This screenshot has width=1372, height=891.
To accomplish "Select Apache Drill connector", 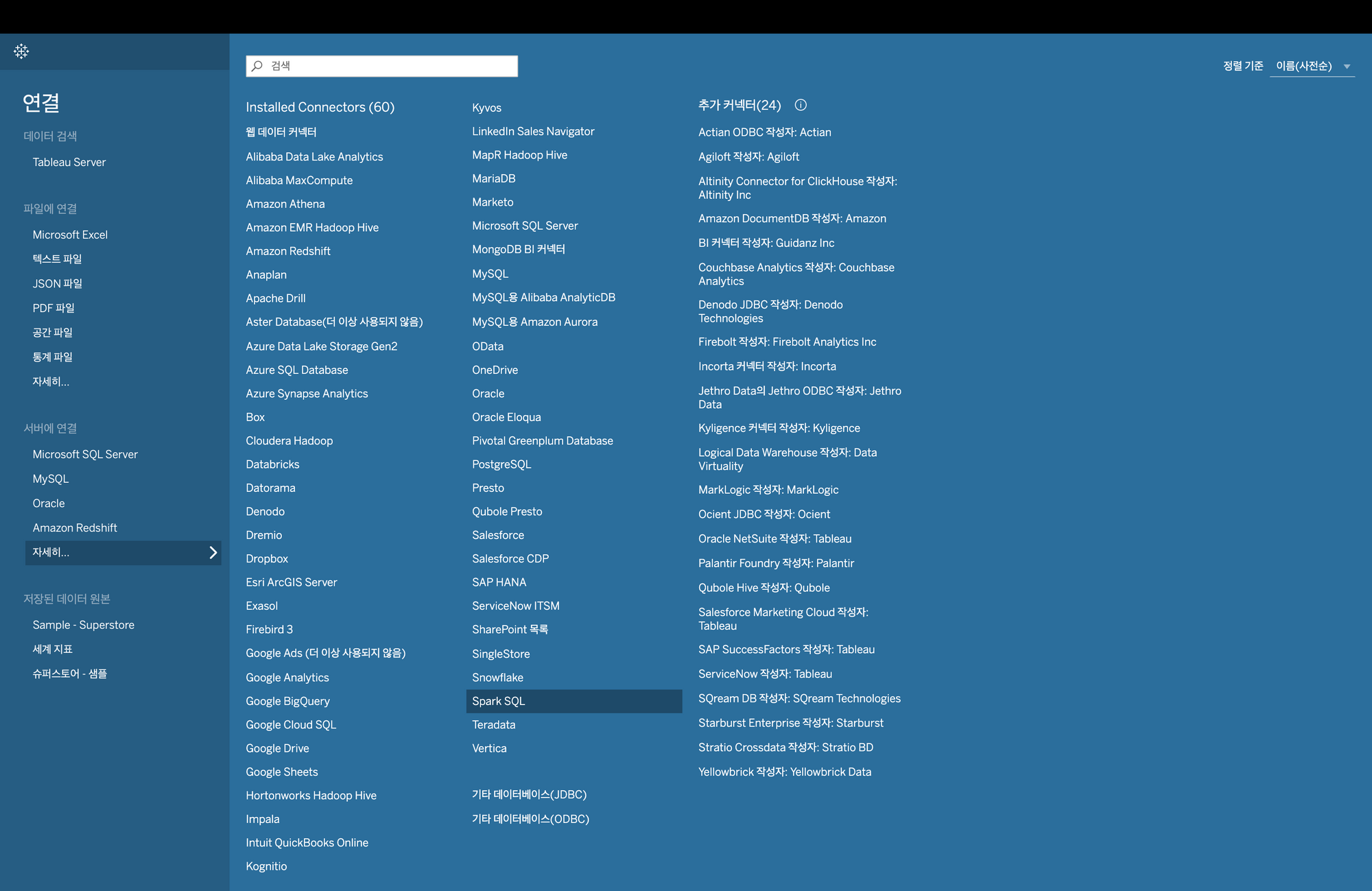I will coord(276,299).
